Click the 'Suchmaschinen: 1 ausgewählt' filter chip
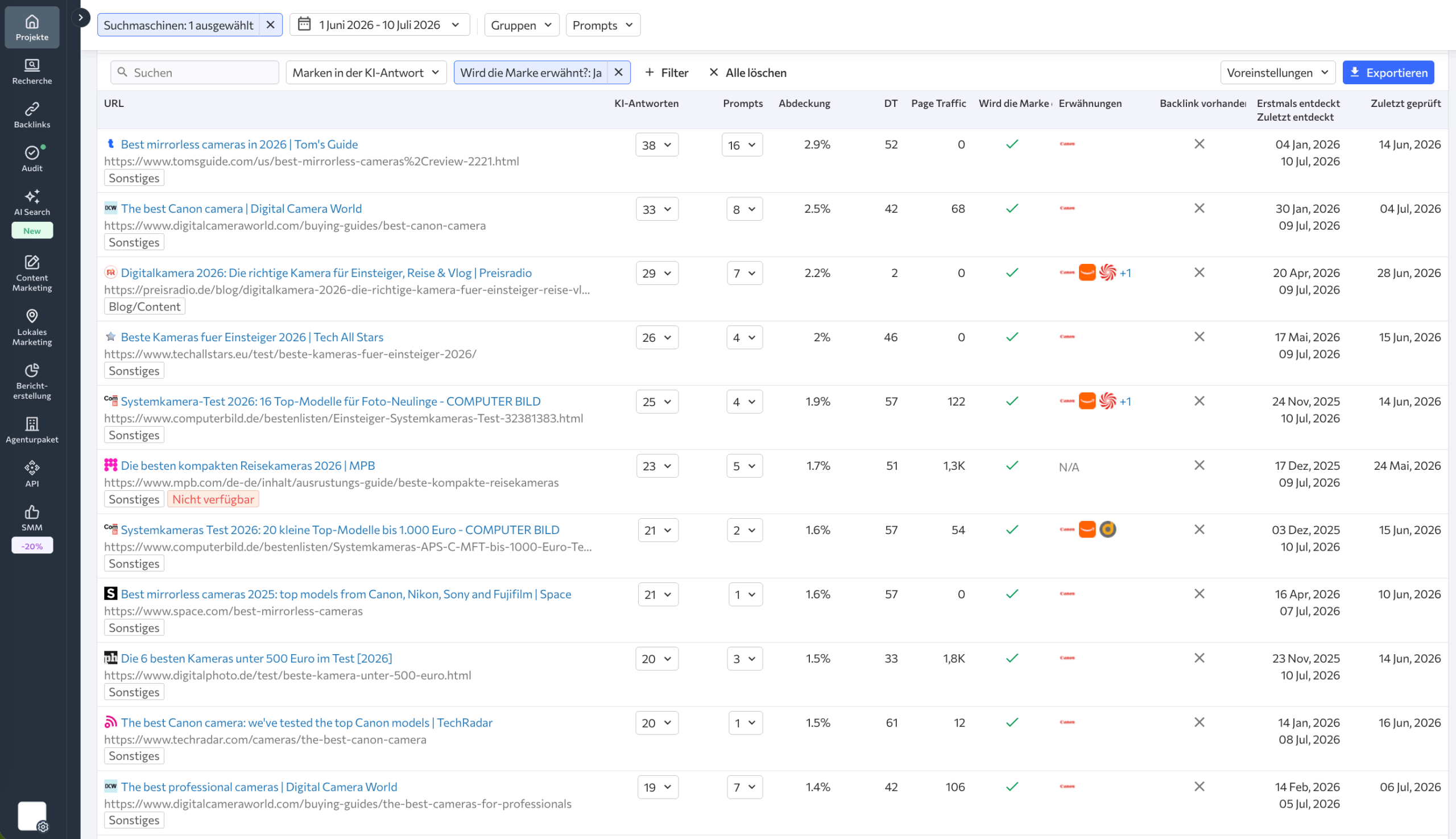Image resolution: width=1456 pixels, height=839 pixels. [178, 25]
